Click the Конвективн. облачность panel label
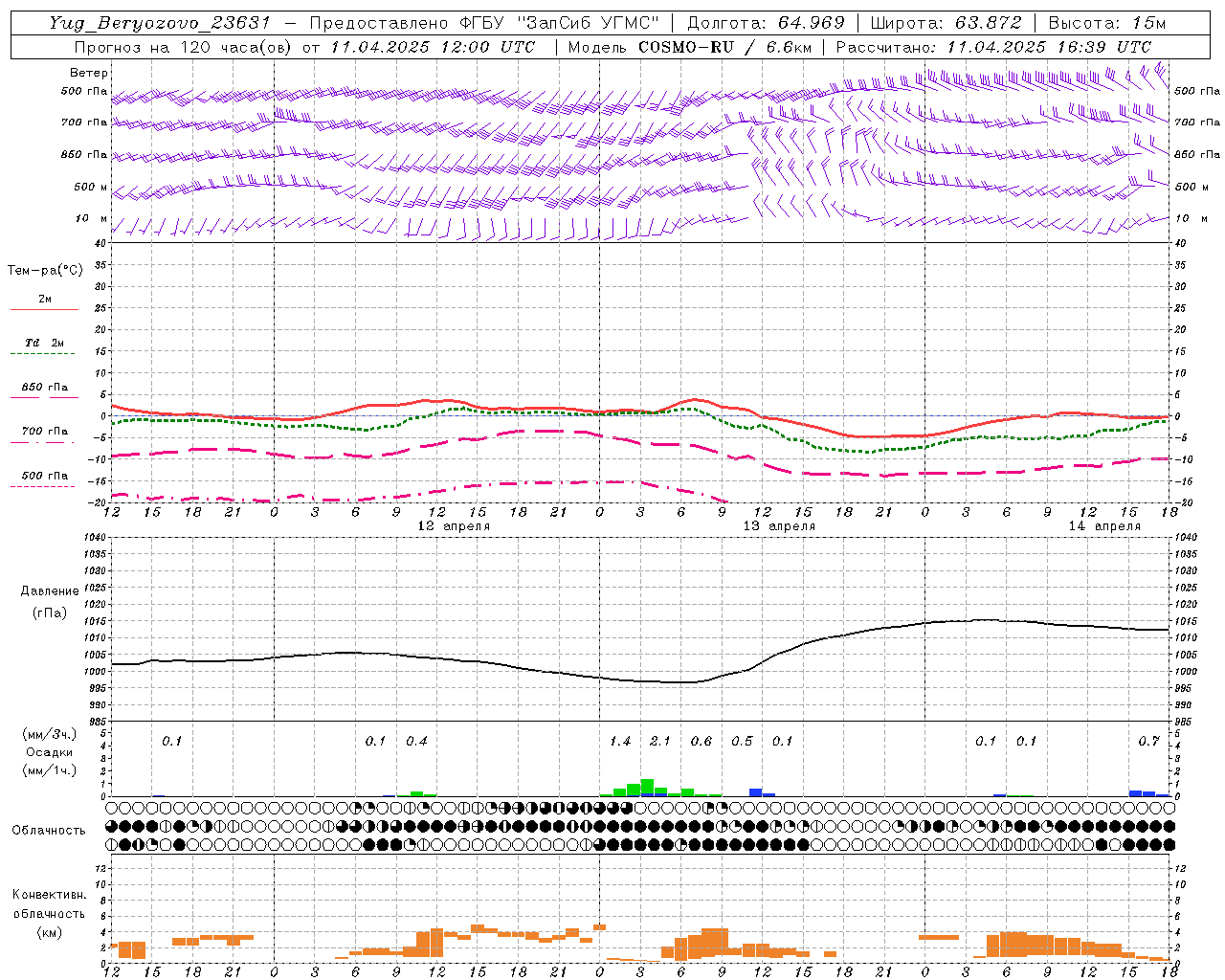The width and height of the screenshot is (1225, 980). [49, 904]
